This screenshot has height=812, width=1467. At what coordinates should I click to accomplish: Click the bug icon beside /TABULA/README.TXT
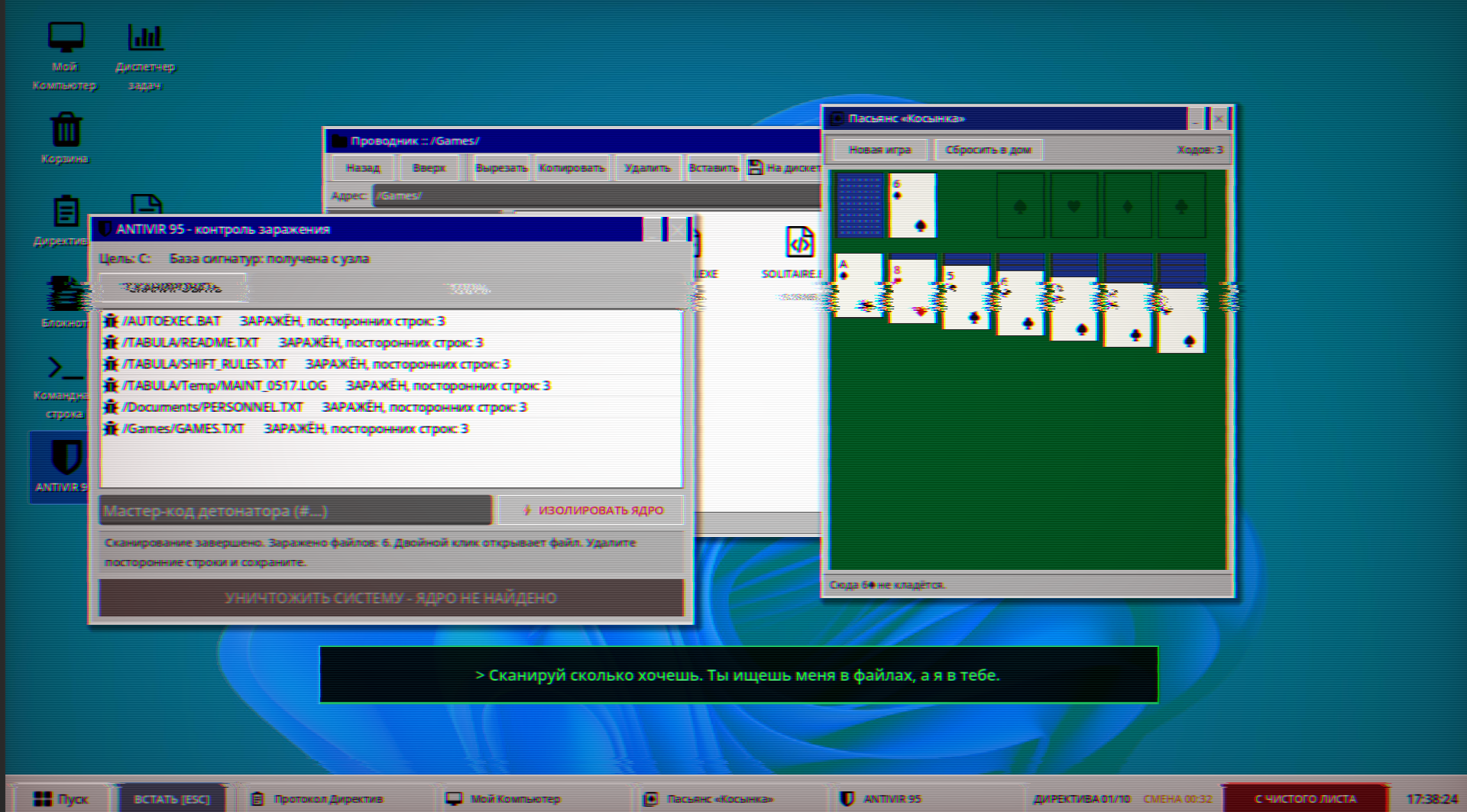[x=111, y=342]
